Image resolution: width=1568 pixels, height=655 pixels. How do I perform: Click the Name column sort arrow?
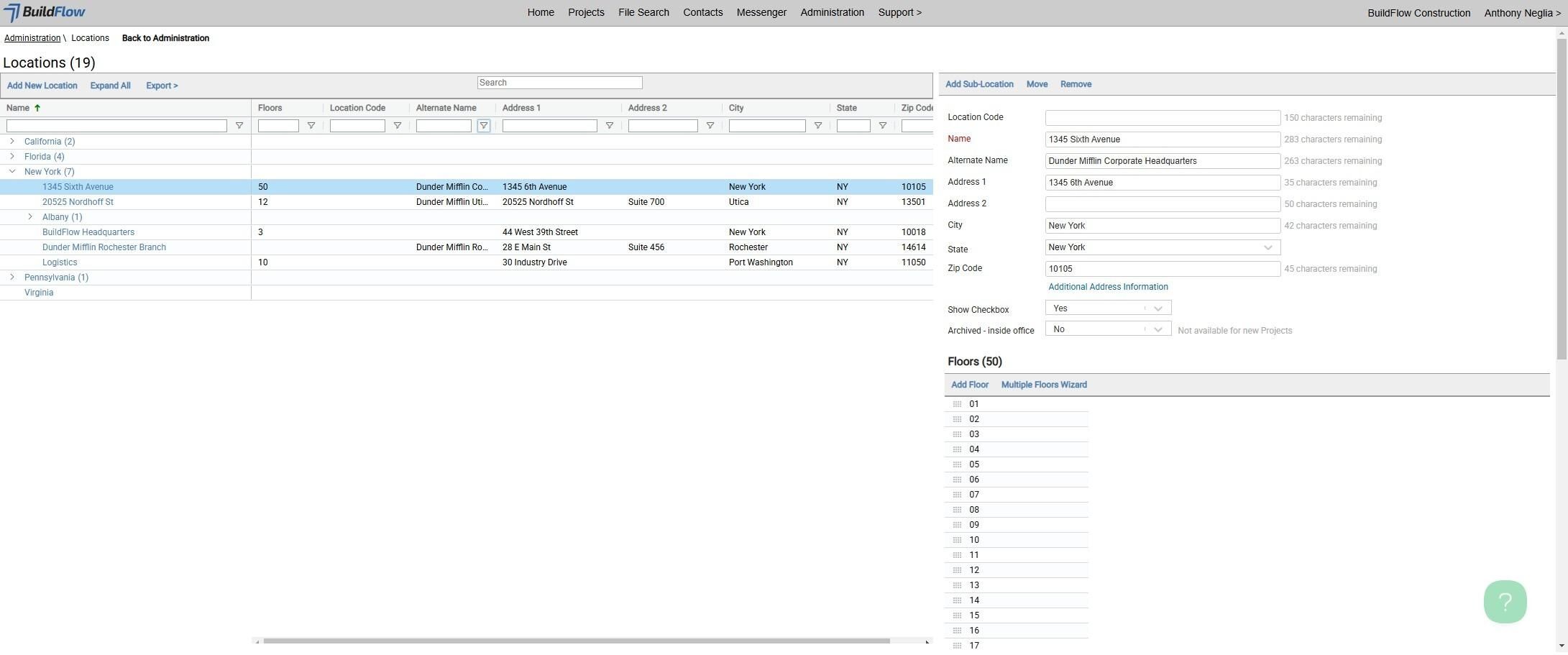point(37,108)
